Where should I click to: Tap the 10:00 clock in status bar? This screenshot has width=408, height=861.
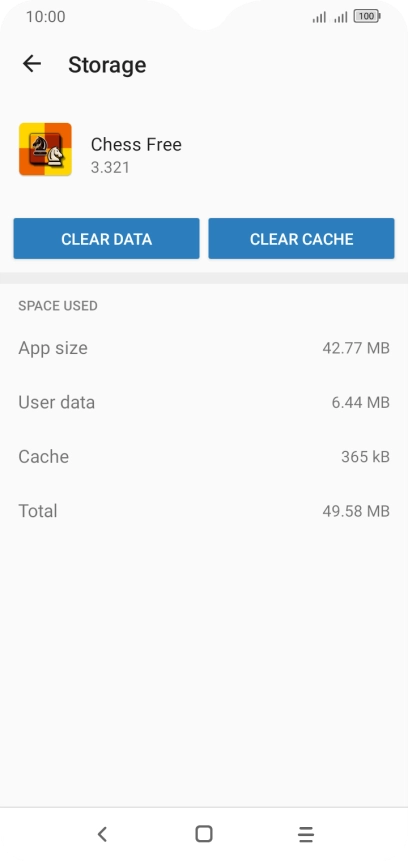click(46, 16)
